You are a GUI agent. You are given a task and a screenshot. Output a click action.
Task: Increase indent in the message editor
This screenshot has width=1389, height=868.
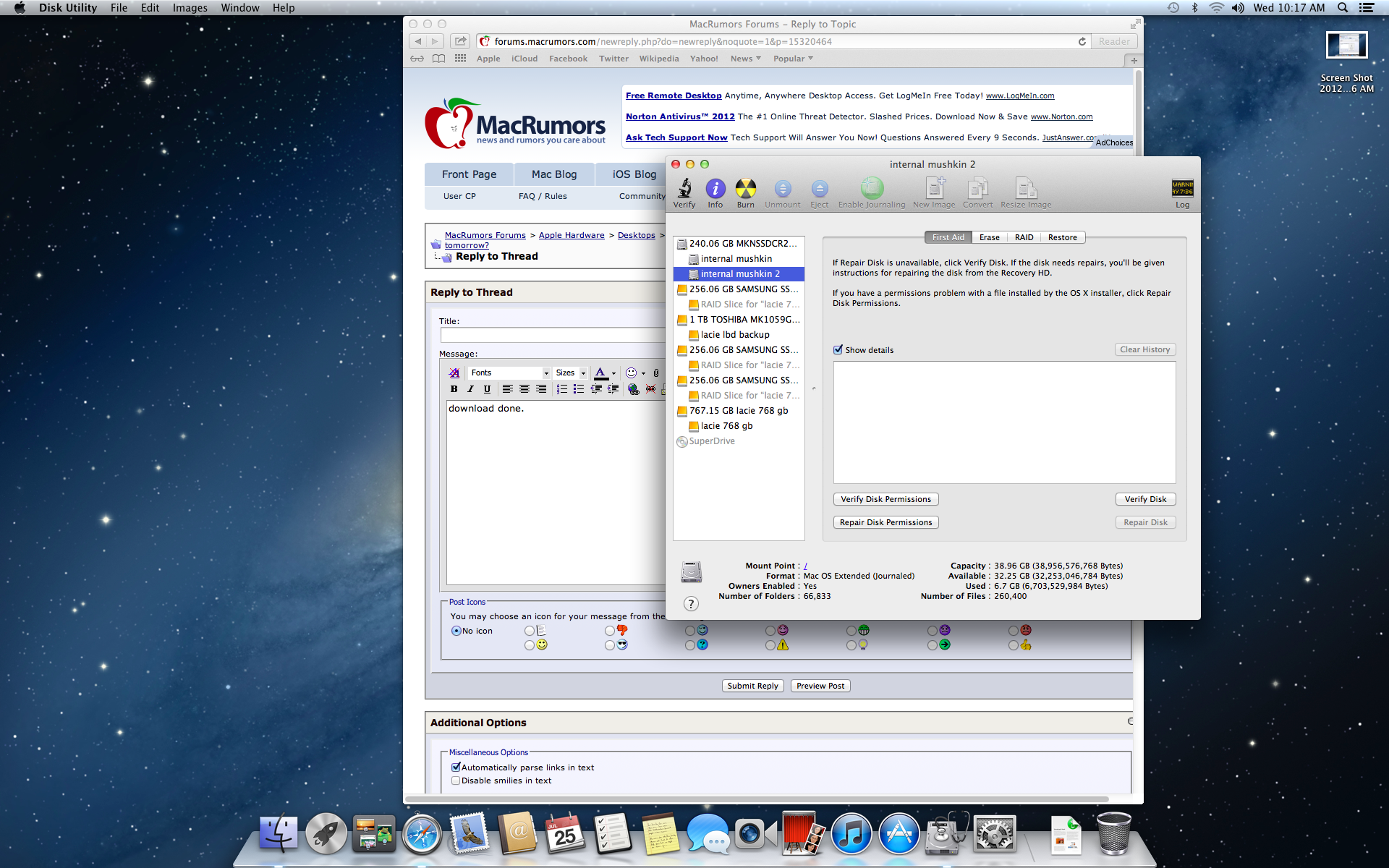[613, 389]
